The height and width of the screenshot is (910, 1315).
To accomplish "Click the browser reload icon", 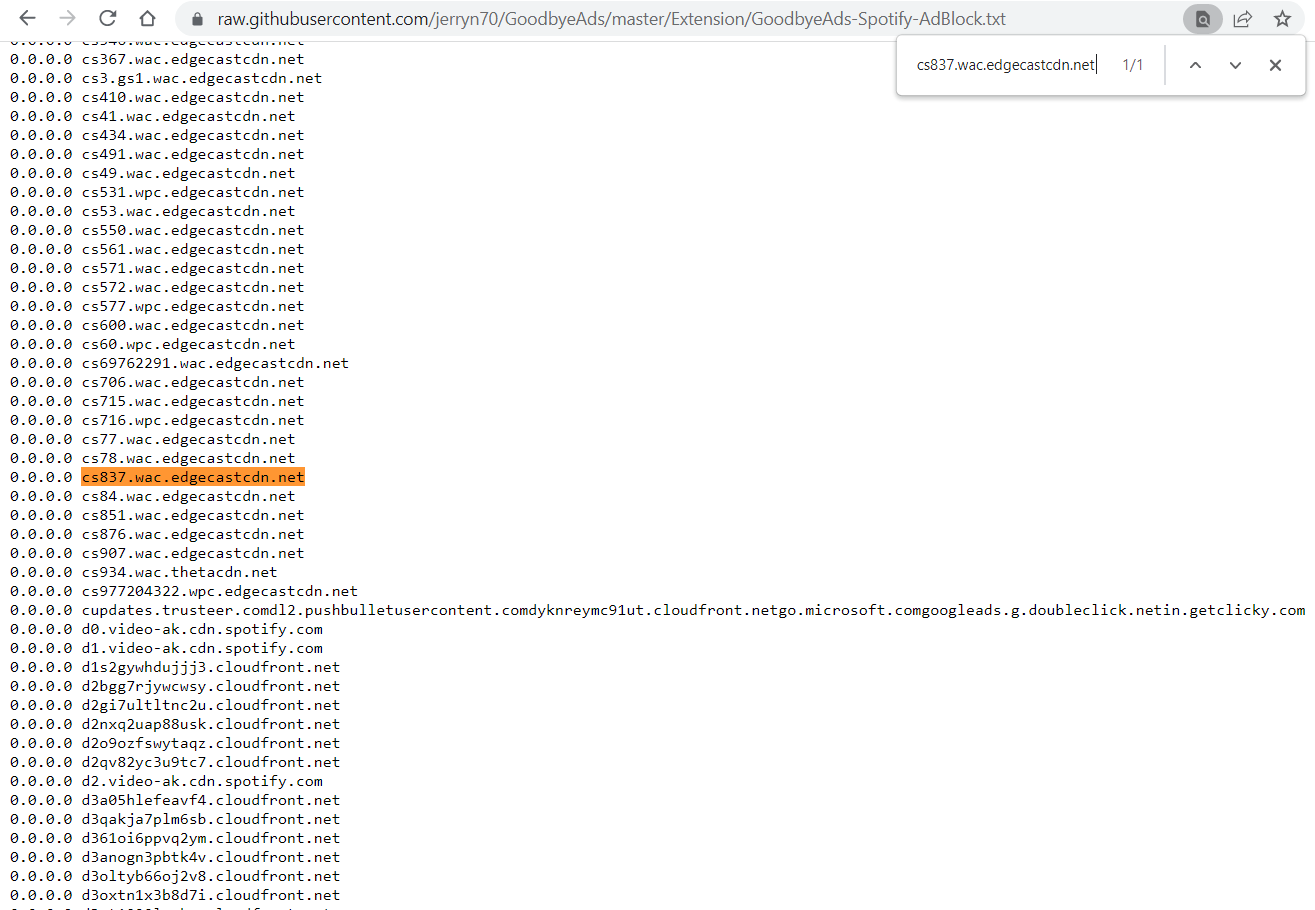I will point(108,18).
